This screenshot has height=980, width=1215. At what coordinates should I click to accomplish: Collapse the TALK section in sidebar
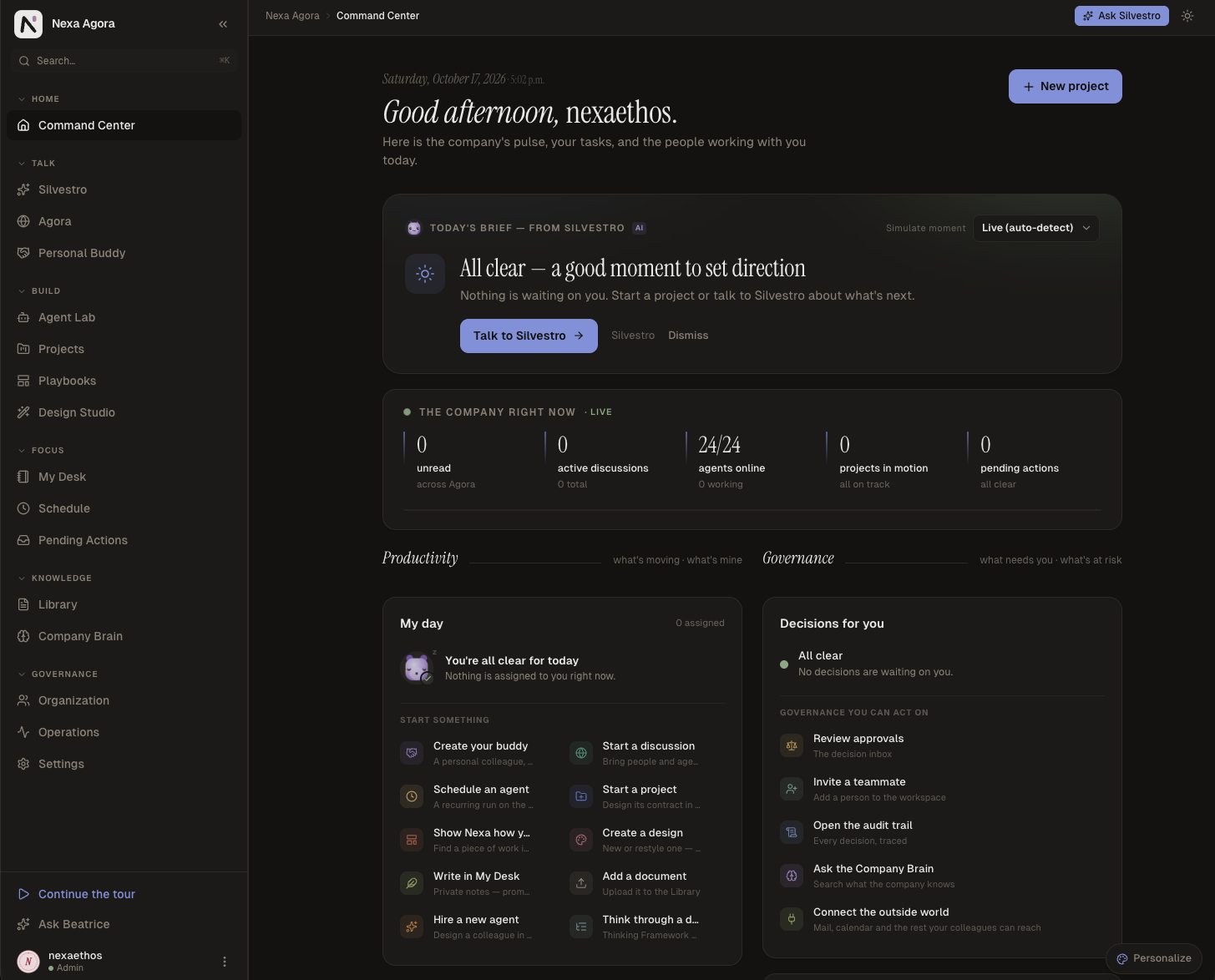coord(37,164)
